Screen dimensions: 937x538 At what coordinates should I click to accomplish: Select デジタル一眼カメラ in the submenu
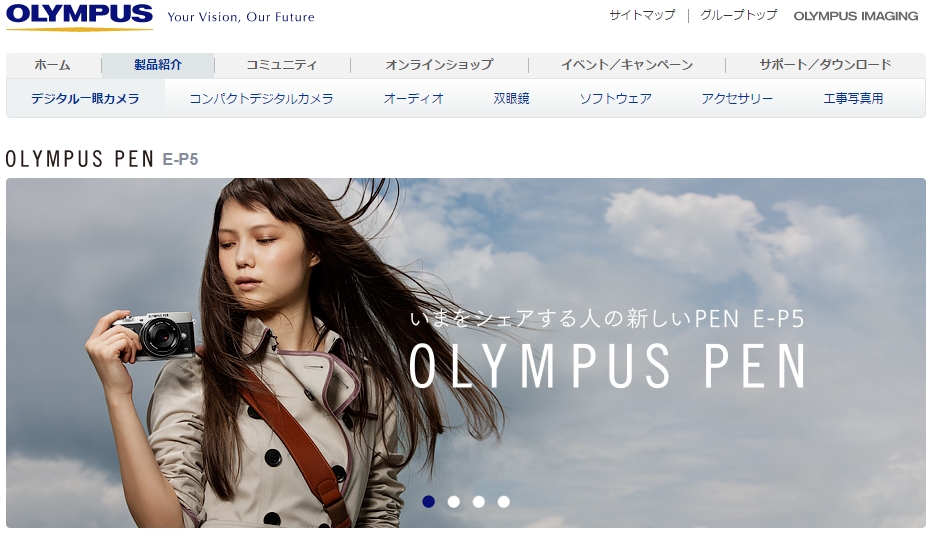pos(85,99)
